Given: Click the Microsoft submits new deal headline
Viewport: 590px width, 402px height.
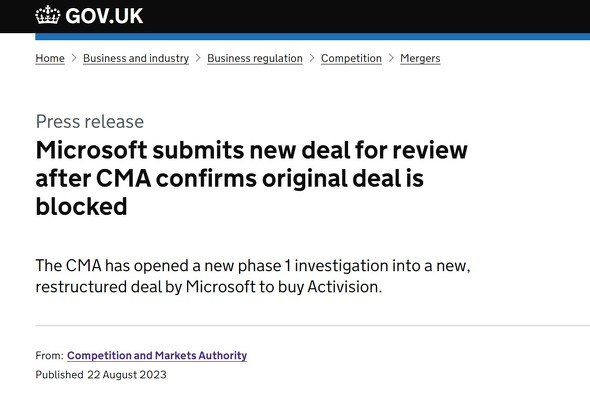Looking at the screenshot, I should tap(252, 178).
